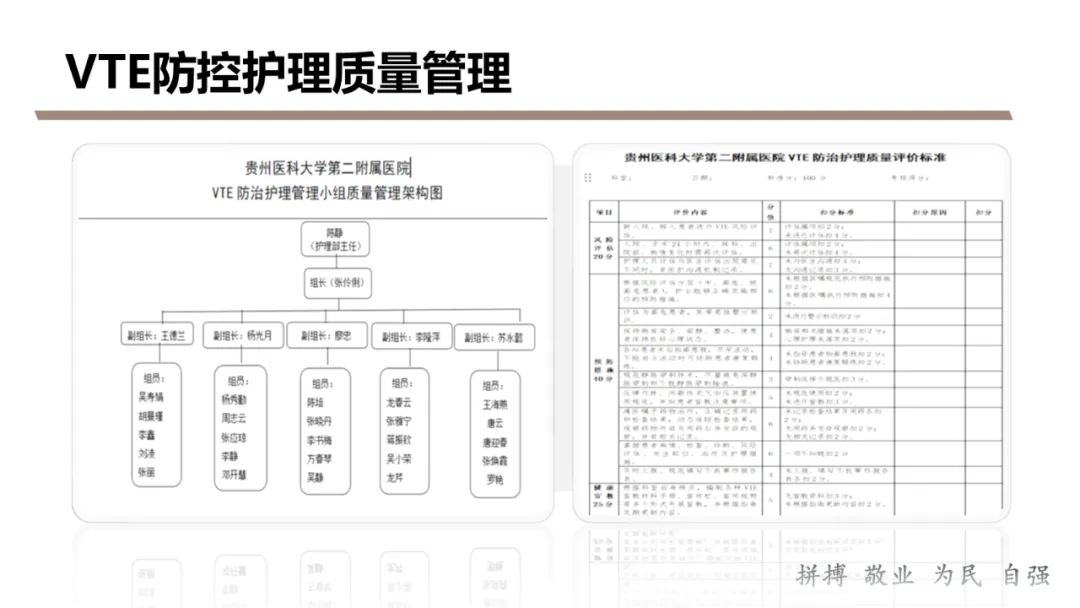1080x608 pixels.
Task: Click the 项目 column header
Action: [604, 212]
